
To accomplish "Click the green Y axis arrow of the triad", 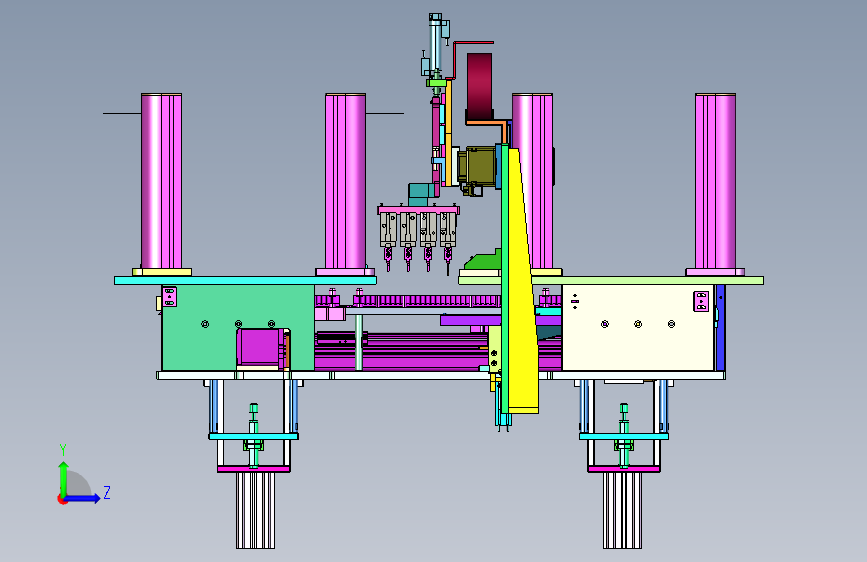I will 64,479.
